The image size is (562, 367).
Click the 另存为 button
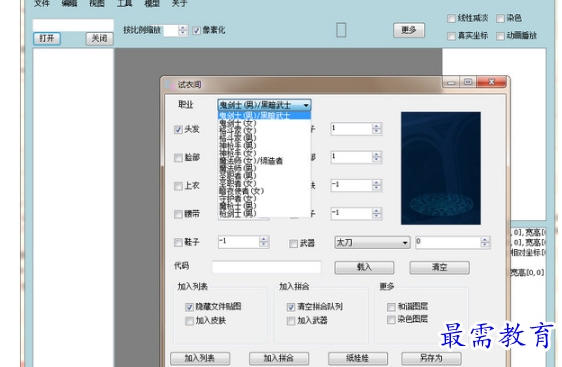click(x=431, y=358)
